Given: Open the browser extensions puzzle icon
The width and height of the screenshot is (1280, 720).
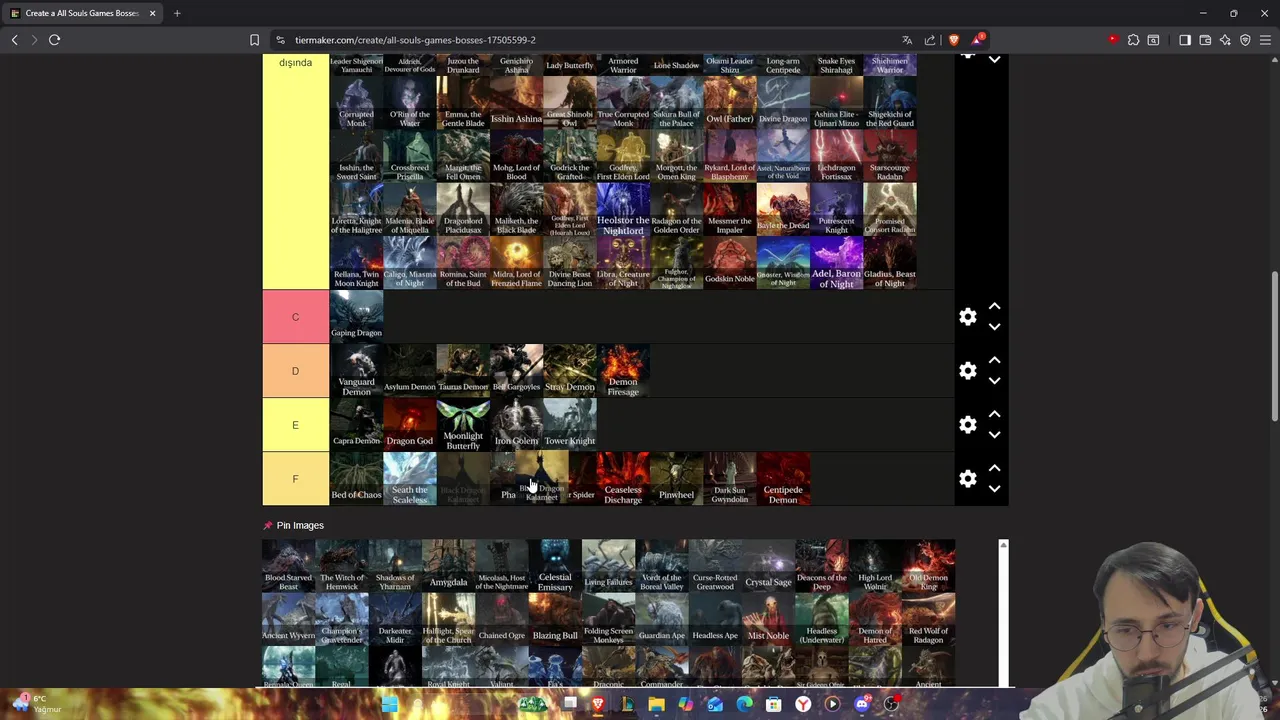Looking at the screenshot, I should [1133, 40].
